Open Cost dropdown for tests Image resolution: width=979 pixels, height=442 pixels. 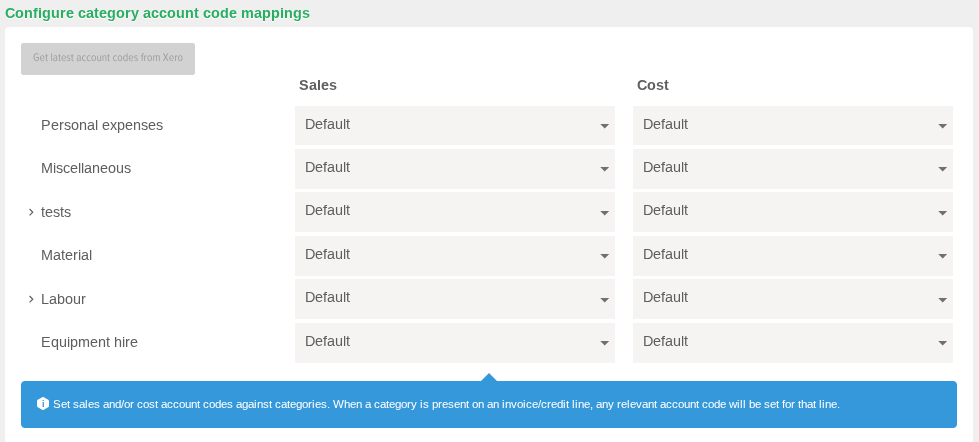[x=792, y=212]
